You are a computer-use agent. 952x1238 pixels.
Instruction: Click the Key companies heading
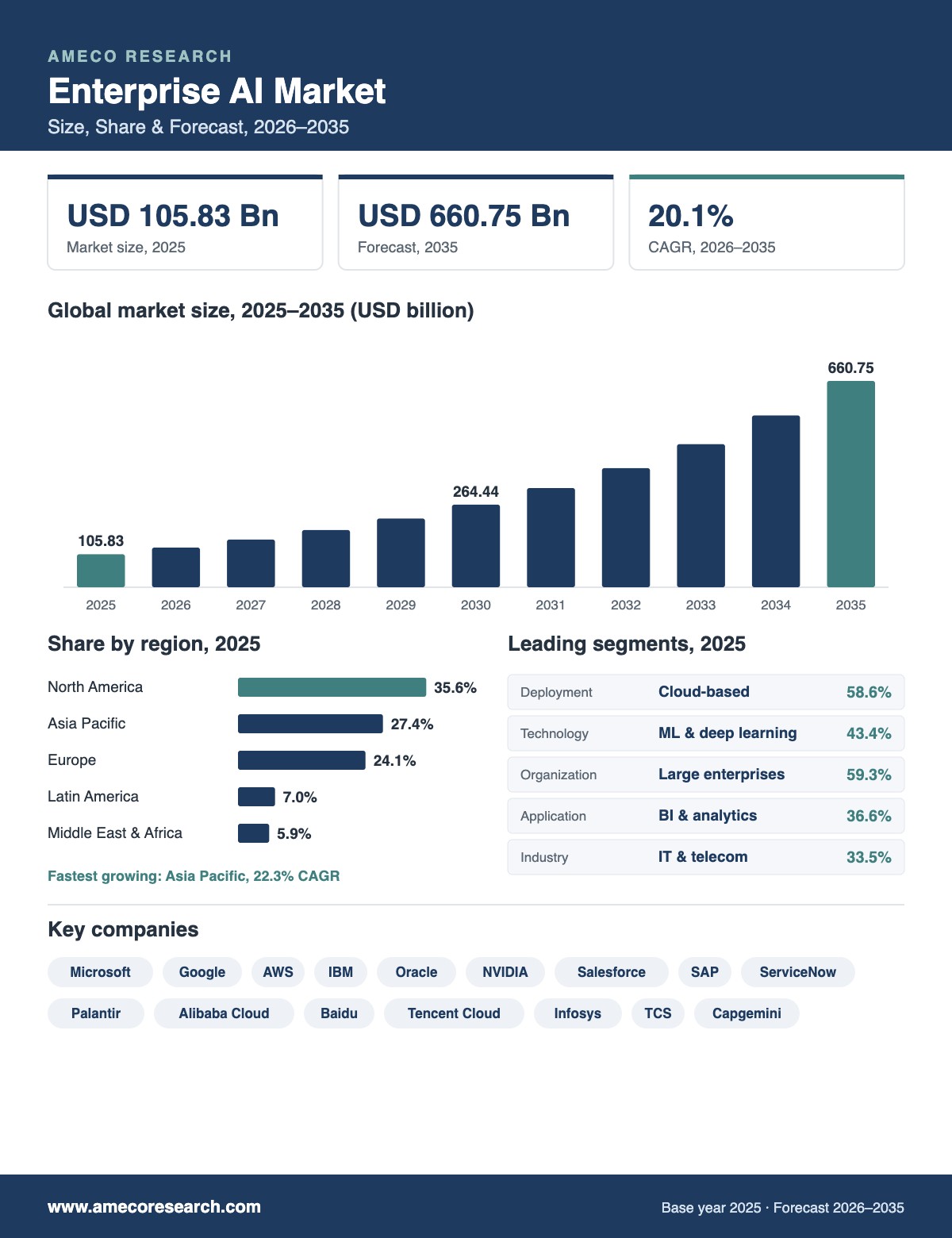coord(123,929)
